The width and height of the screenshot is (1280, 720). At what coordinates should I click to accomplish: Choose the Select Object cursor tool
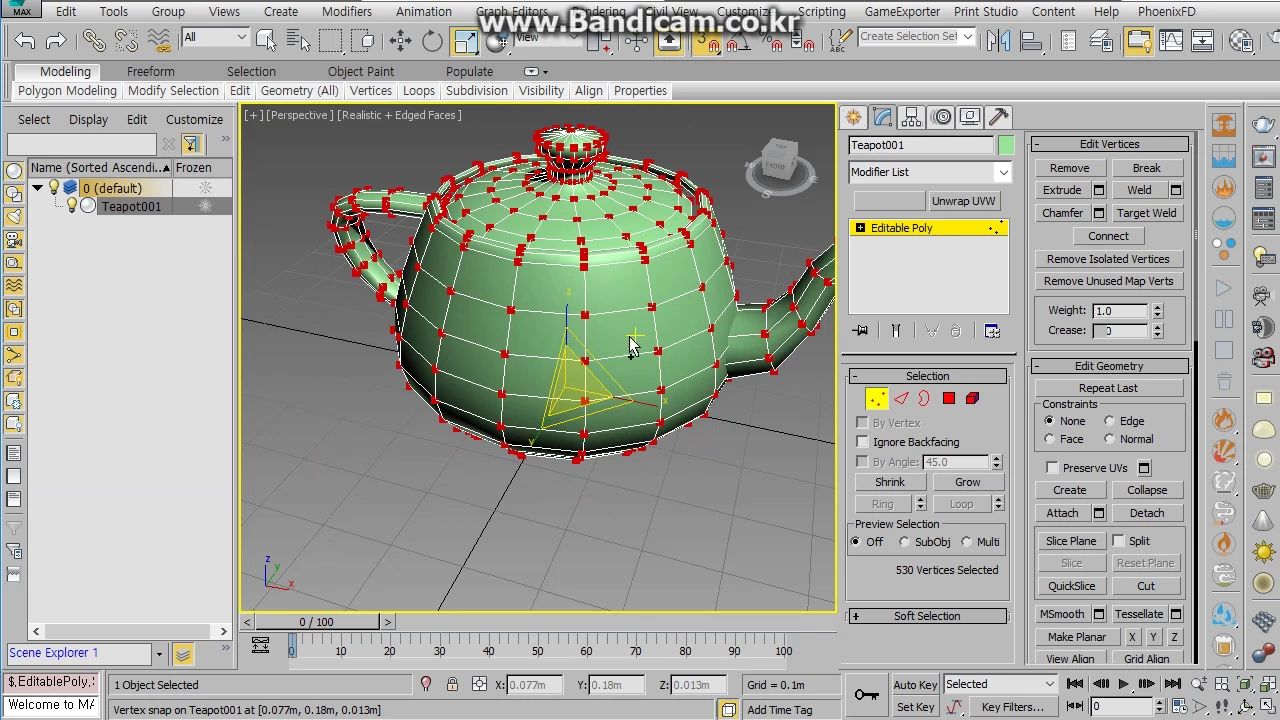pos(266,40)
